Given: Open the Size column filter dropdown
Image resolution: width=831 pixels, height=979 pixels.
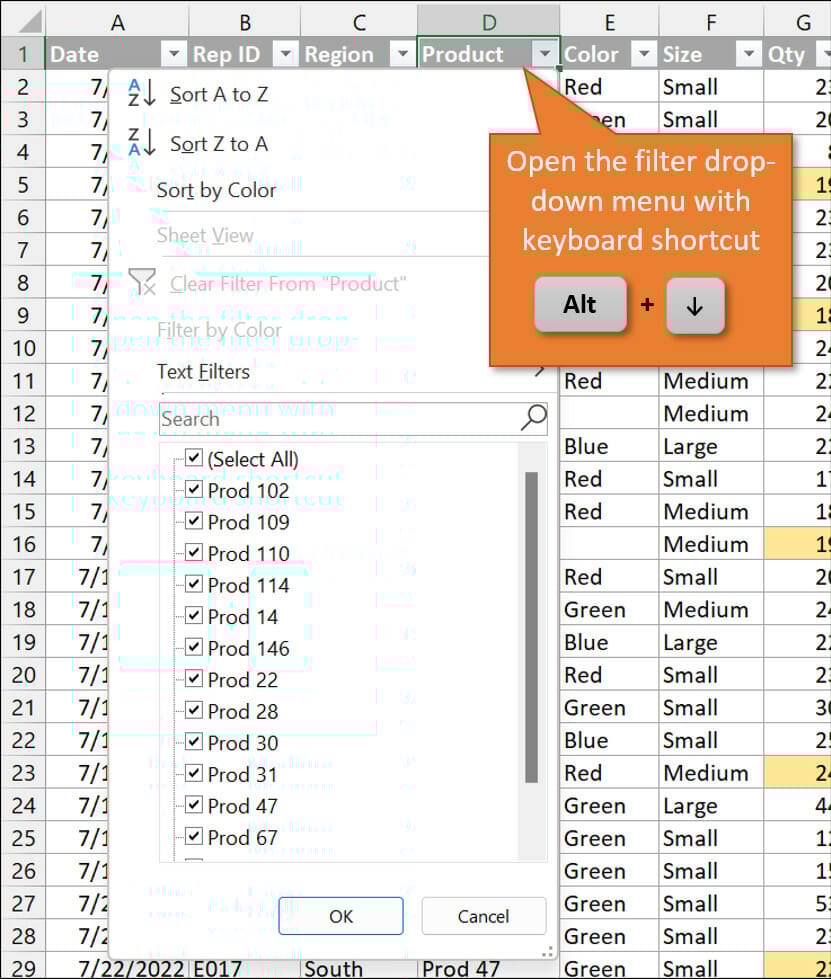Looking at the screenshot, I should pyautogui.click(x=748, y=55).
